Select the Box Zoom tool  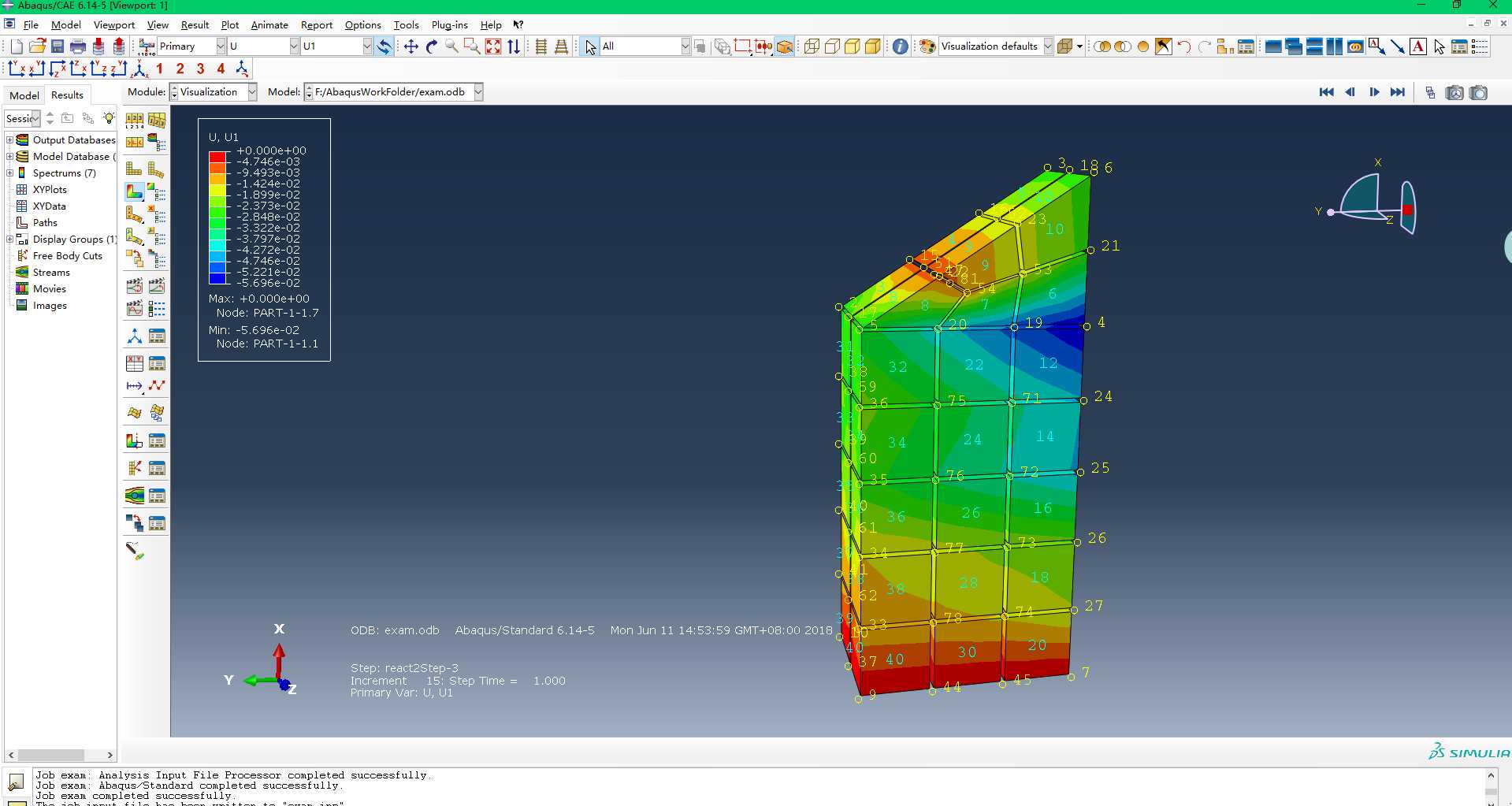pyautogui.click(x=472, y=46)
